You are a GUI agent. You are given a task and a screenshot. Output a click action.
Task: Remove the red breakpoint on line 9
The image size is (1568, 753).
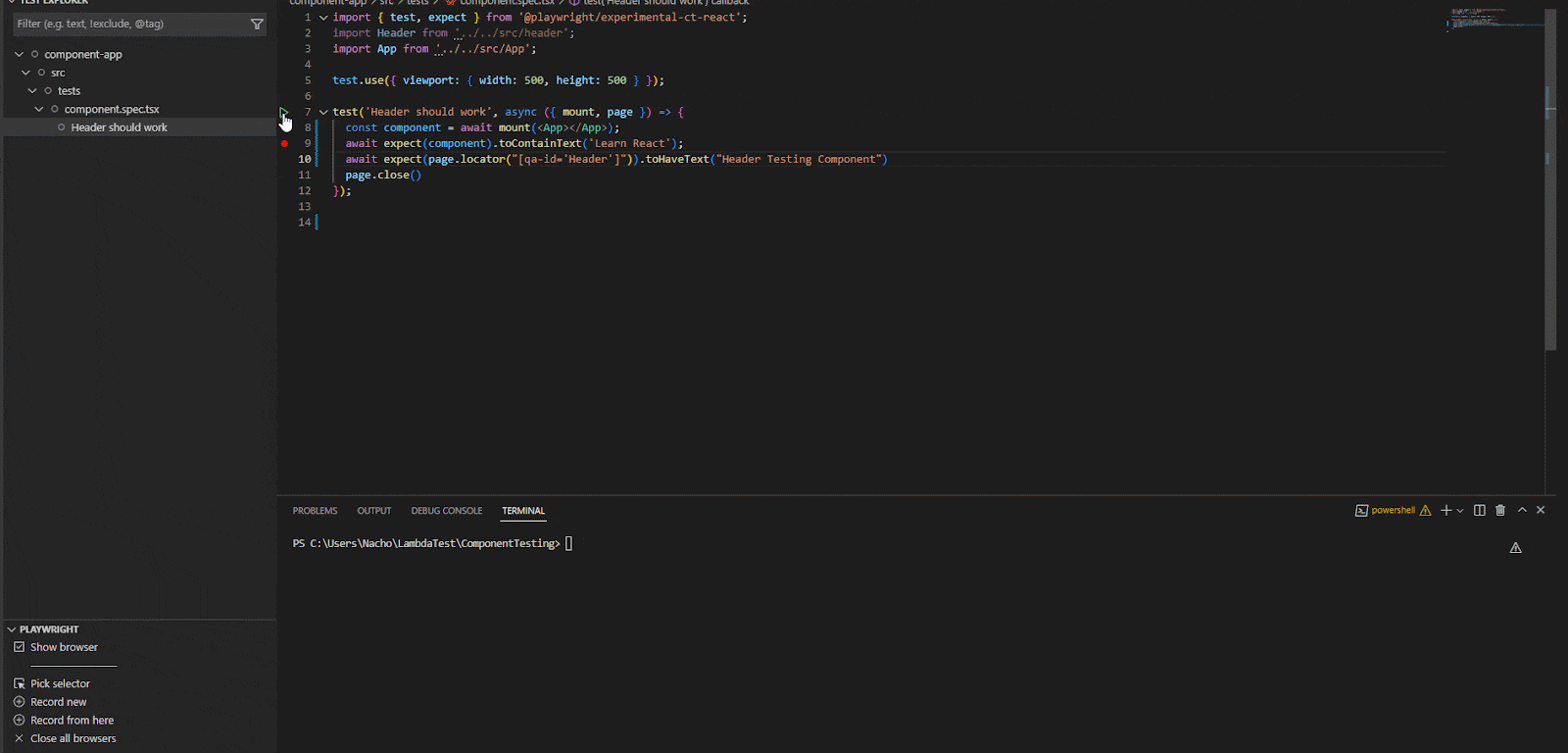[x=285, y=144]
